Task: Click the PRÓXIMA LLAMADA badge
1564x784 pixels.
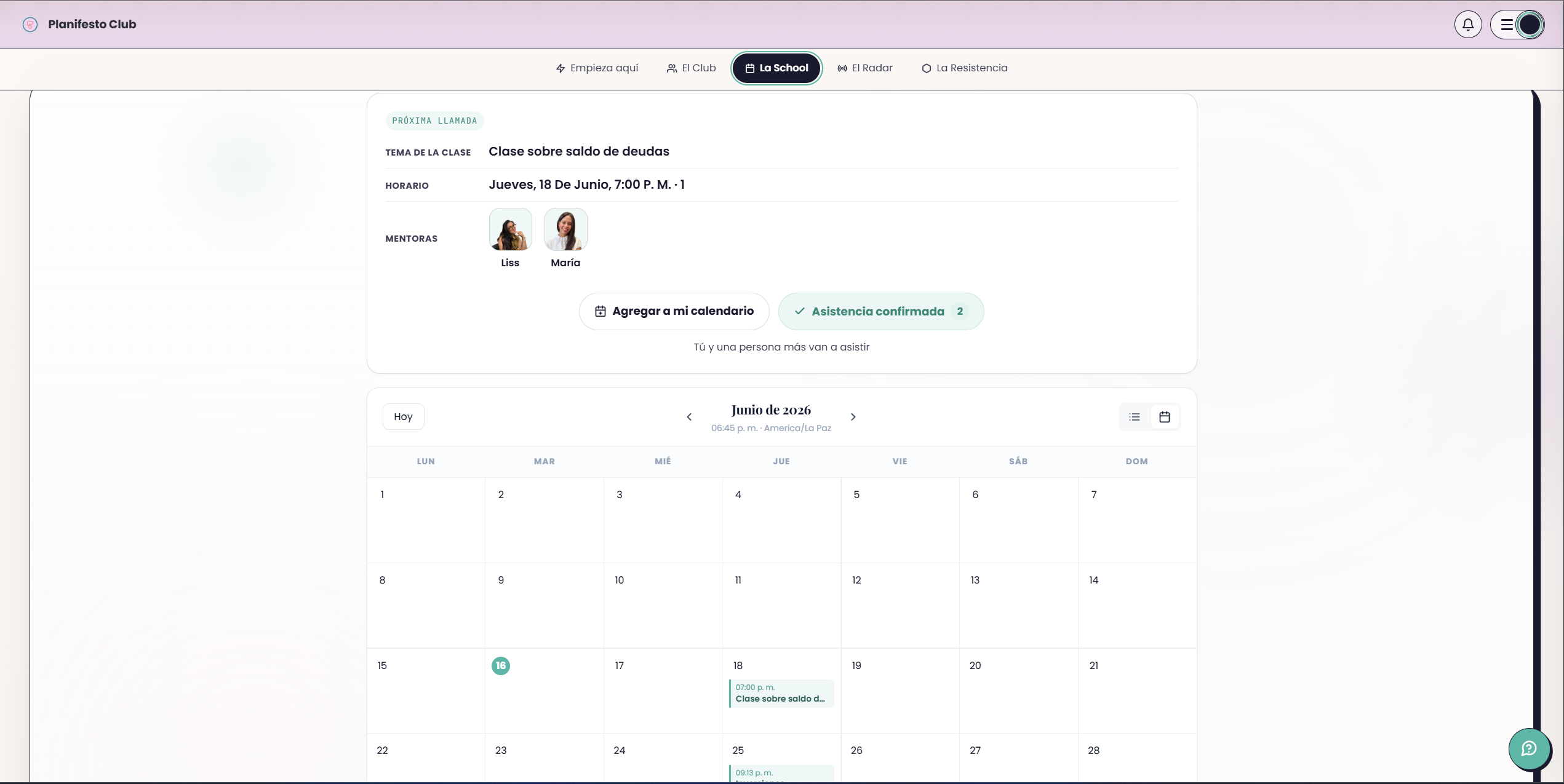Action: click(x=434, y=121)
